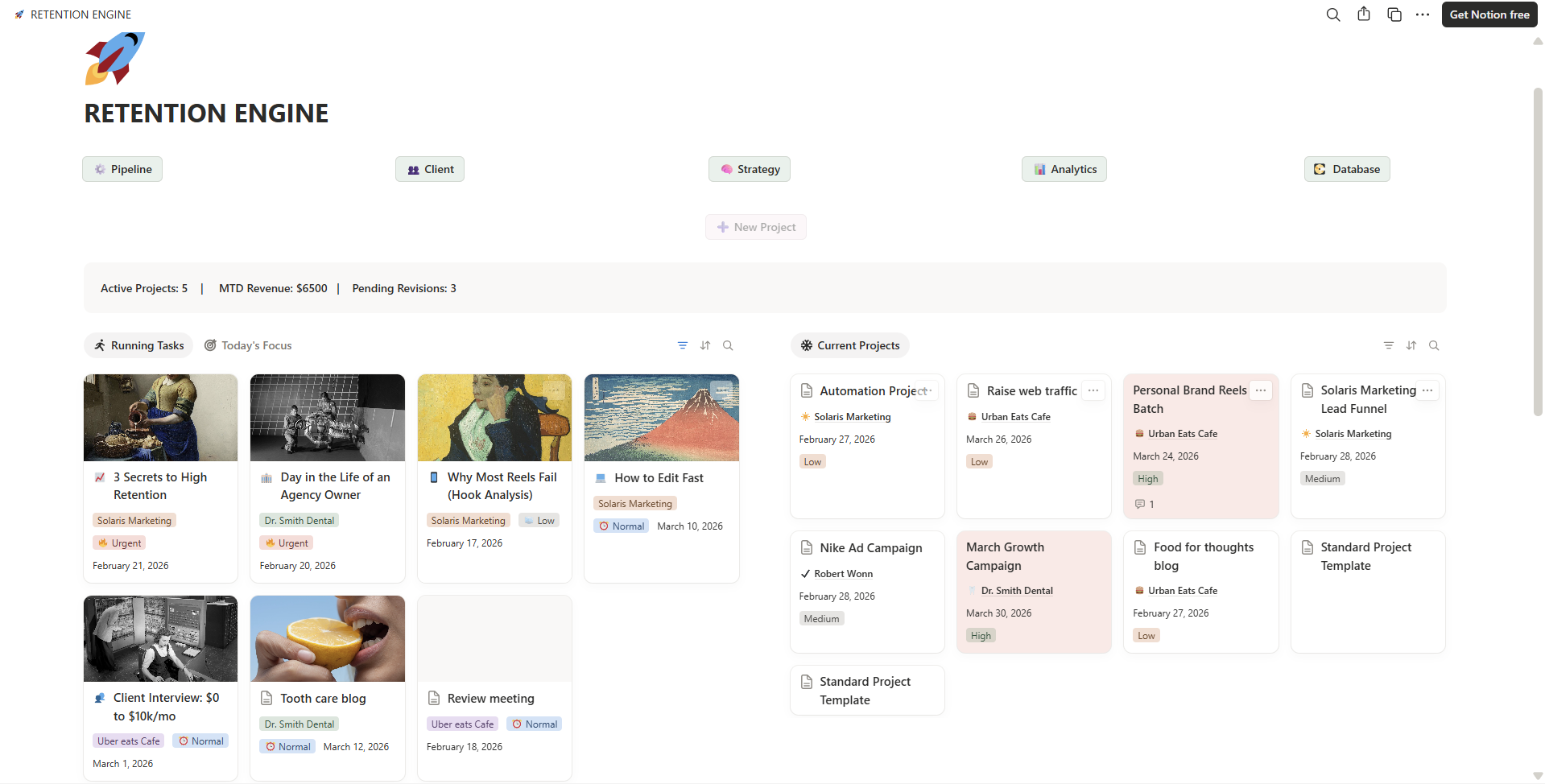Click Low tag on Why Most Reels Fail card

539,521
